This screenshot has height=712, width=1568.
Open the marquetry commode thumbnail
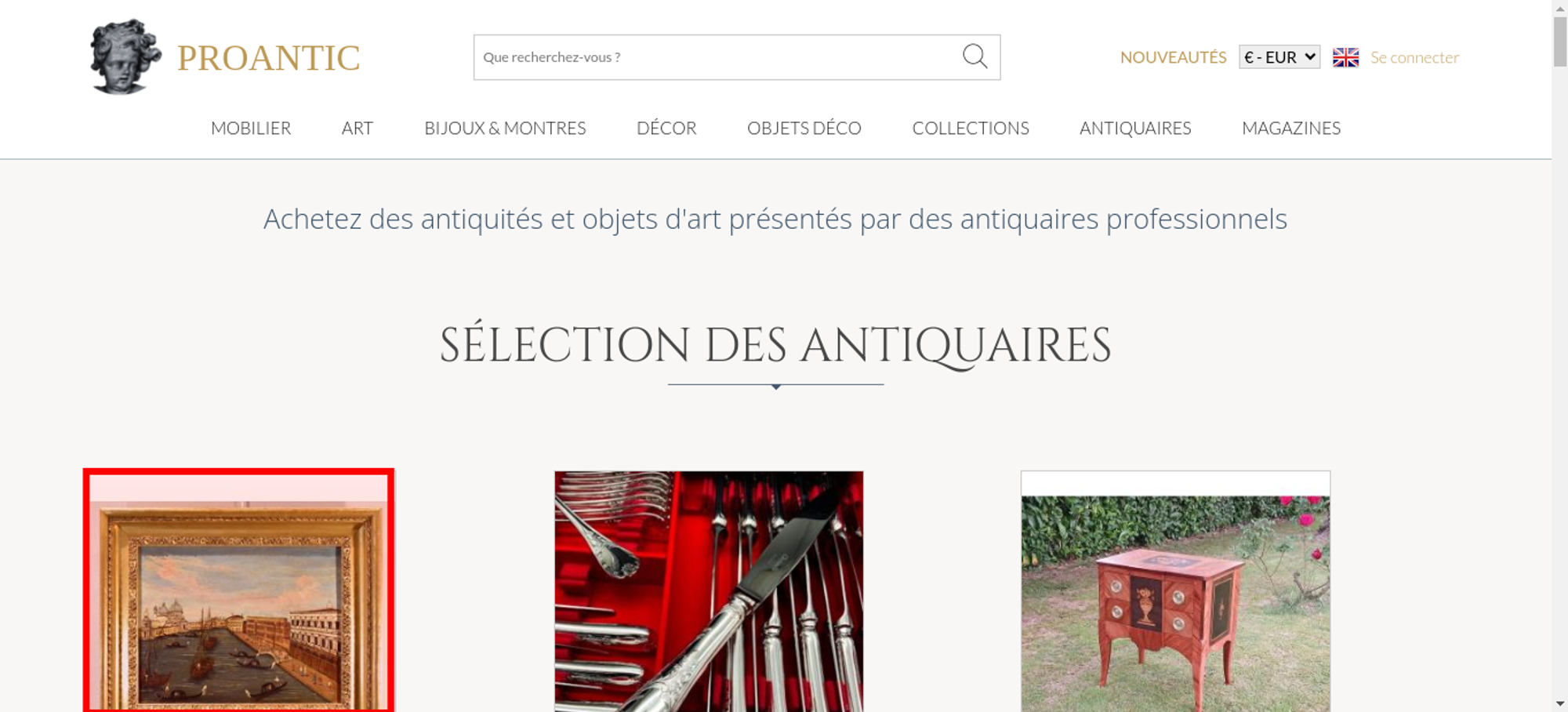click(1175, 591)
